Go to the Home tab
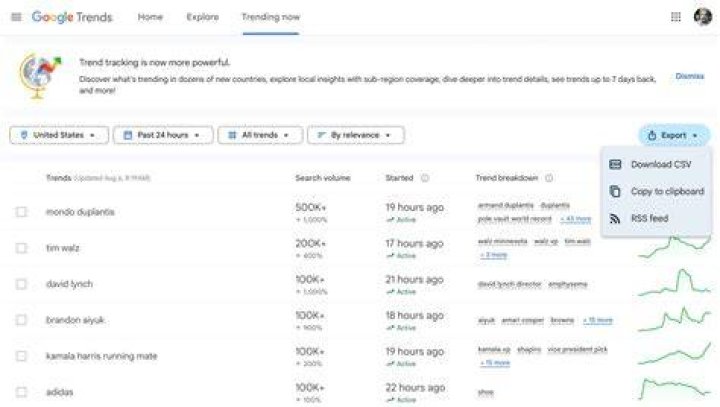The height and width of the screenshot is (407, 720). coord(150,17)
